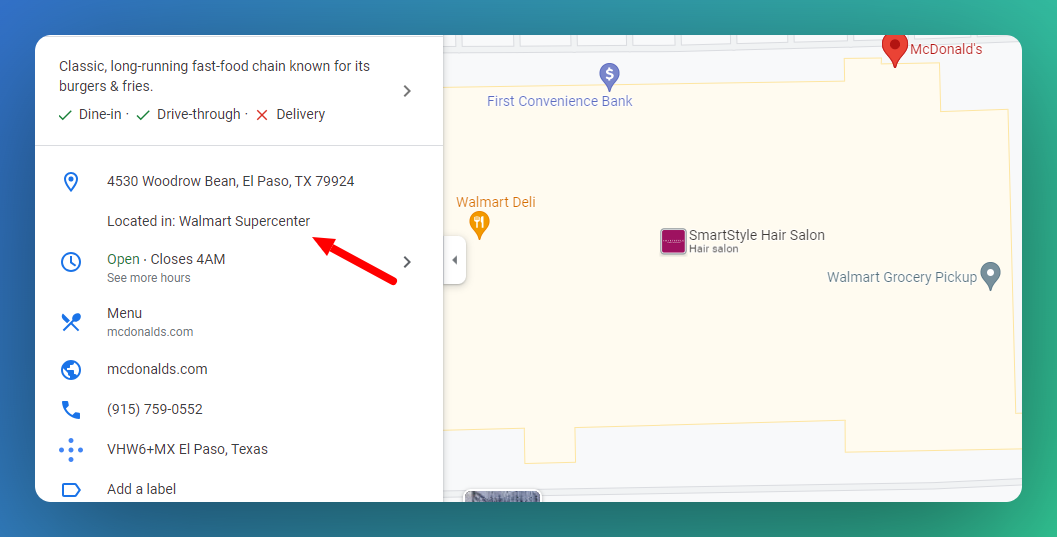This screenshot has height=537, width=1057.
Task: Expand the description chevron arrow
Action: [x=407, y=91]
